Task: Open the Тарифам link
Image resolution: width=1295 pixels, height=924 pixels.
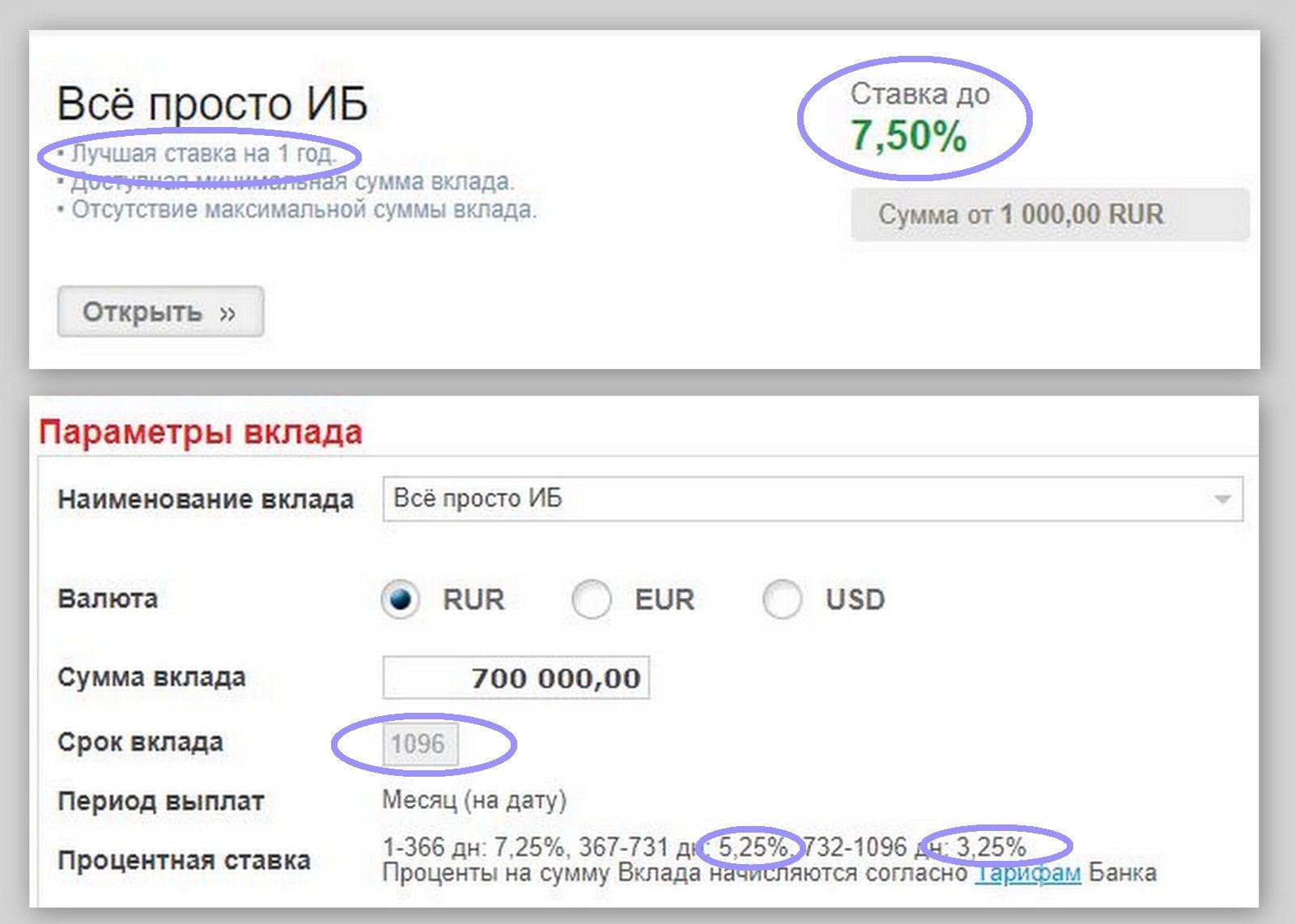Action: 1027,873
